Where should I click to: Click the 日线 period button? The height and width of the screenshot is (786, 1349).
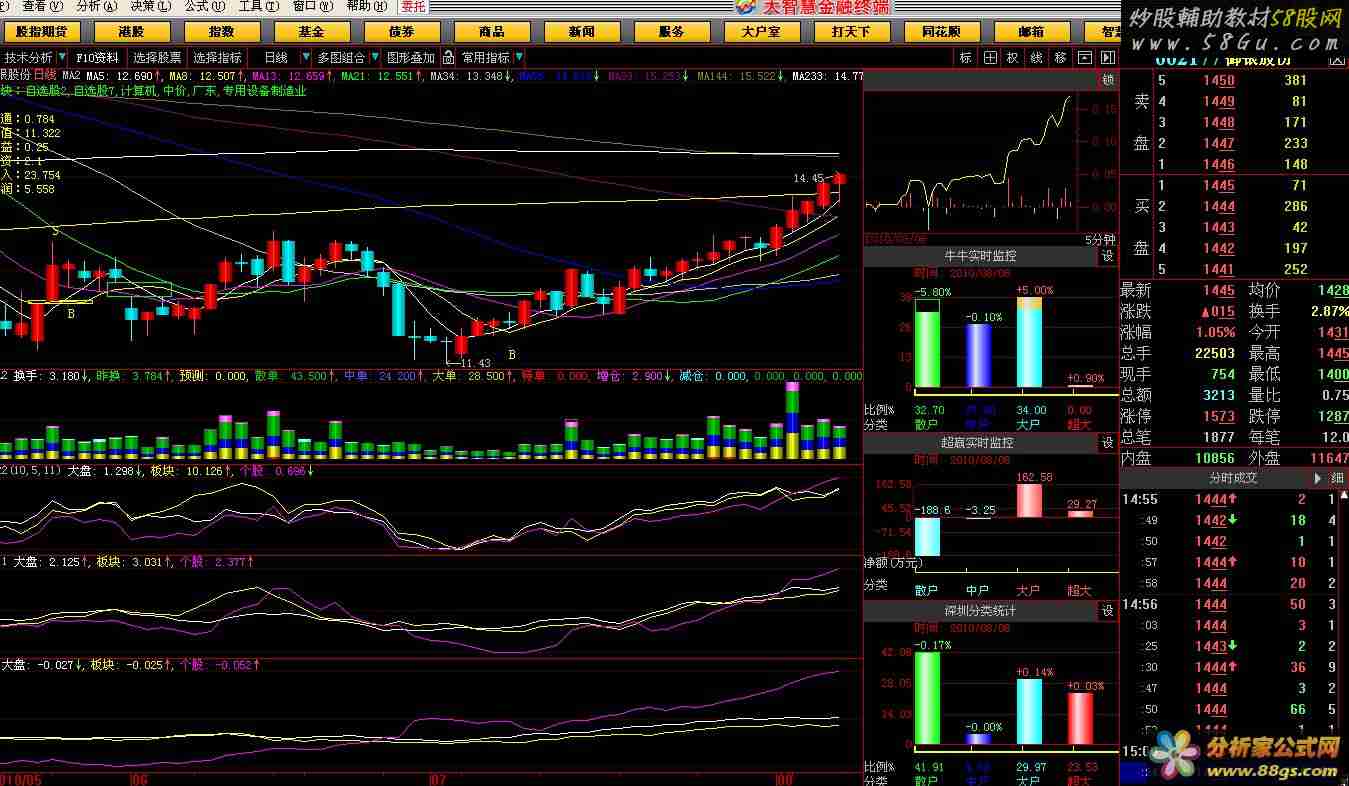click(276, 58)
